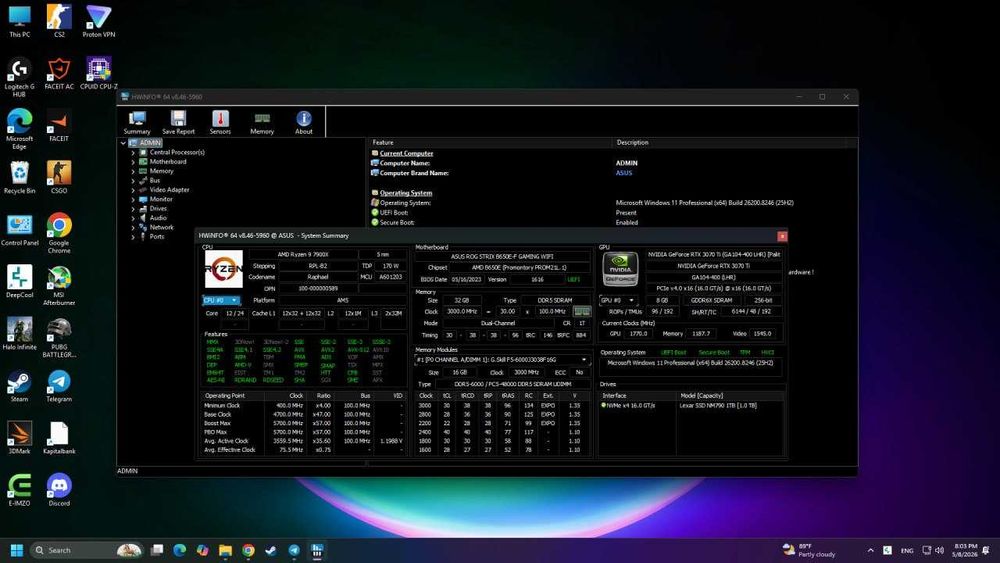
Task: Click the AMD Ryzen 9 7900X name field
Action: 318,254
